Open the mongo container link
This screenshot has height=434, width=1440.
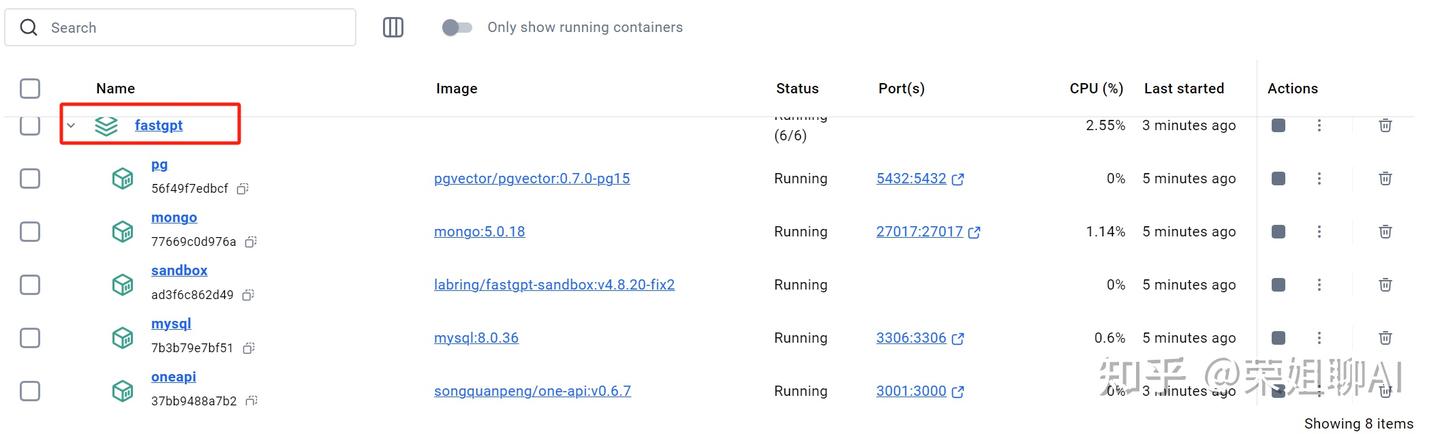pyautogui.click(x=174, y=217)
